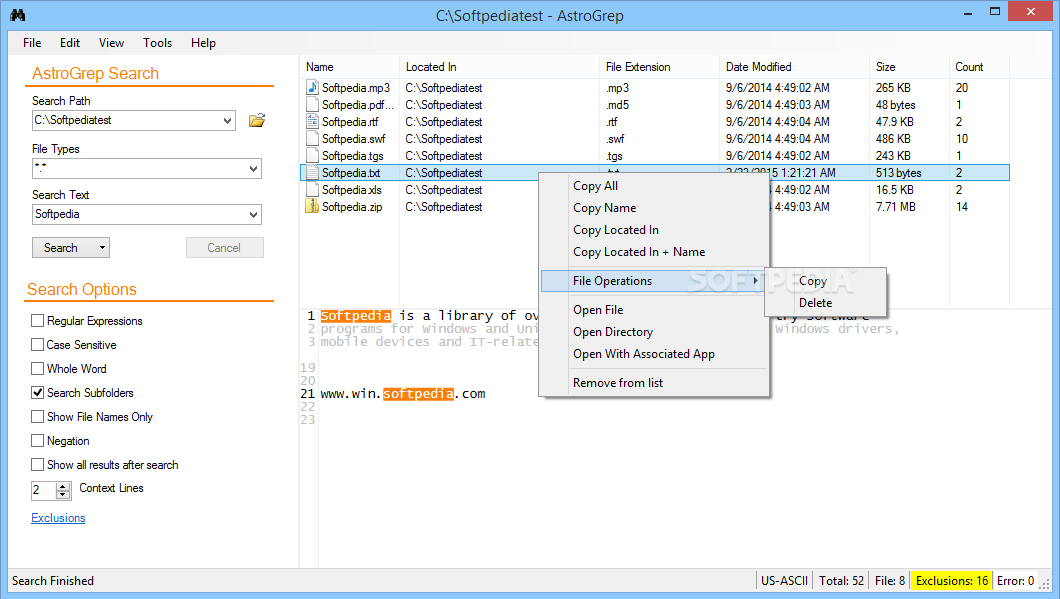Click the Softpedia.mp3 music file icon

point(312,87)
